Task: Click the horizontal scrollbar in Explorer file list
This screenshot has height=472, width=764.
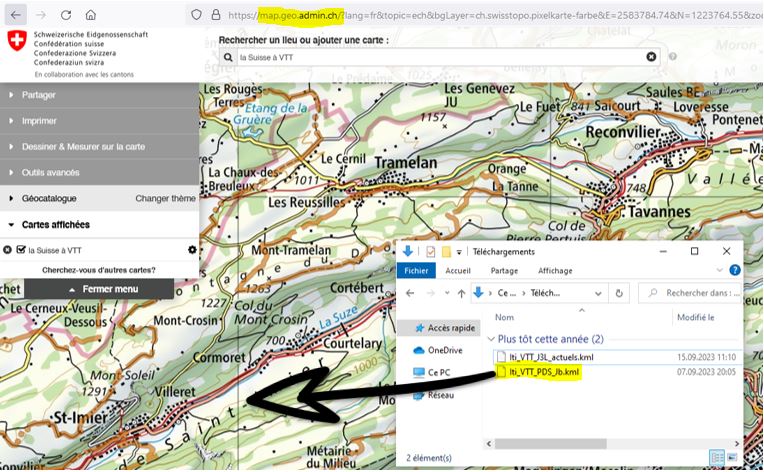Action: coord(551,444)
